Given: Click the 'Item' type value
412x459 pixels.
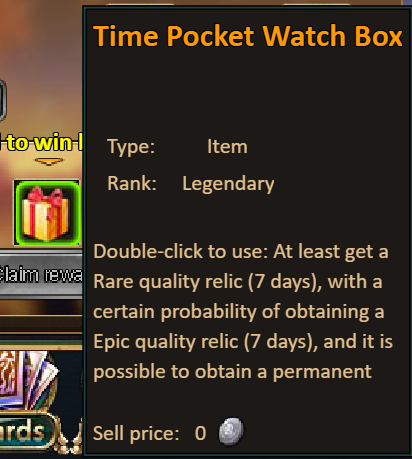Looking at the screenshot, I should 227,147.
